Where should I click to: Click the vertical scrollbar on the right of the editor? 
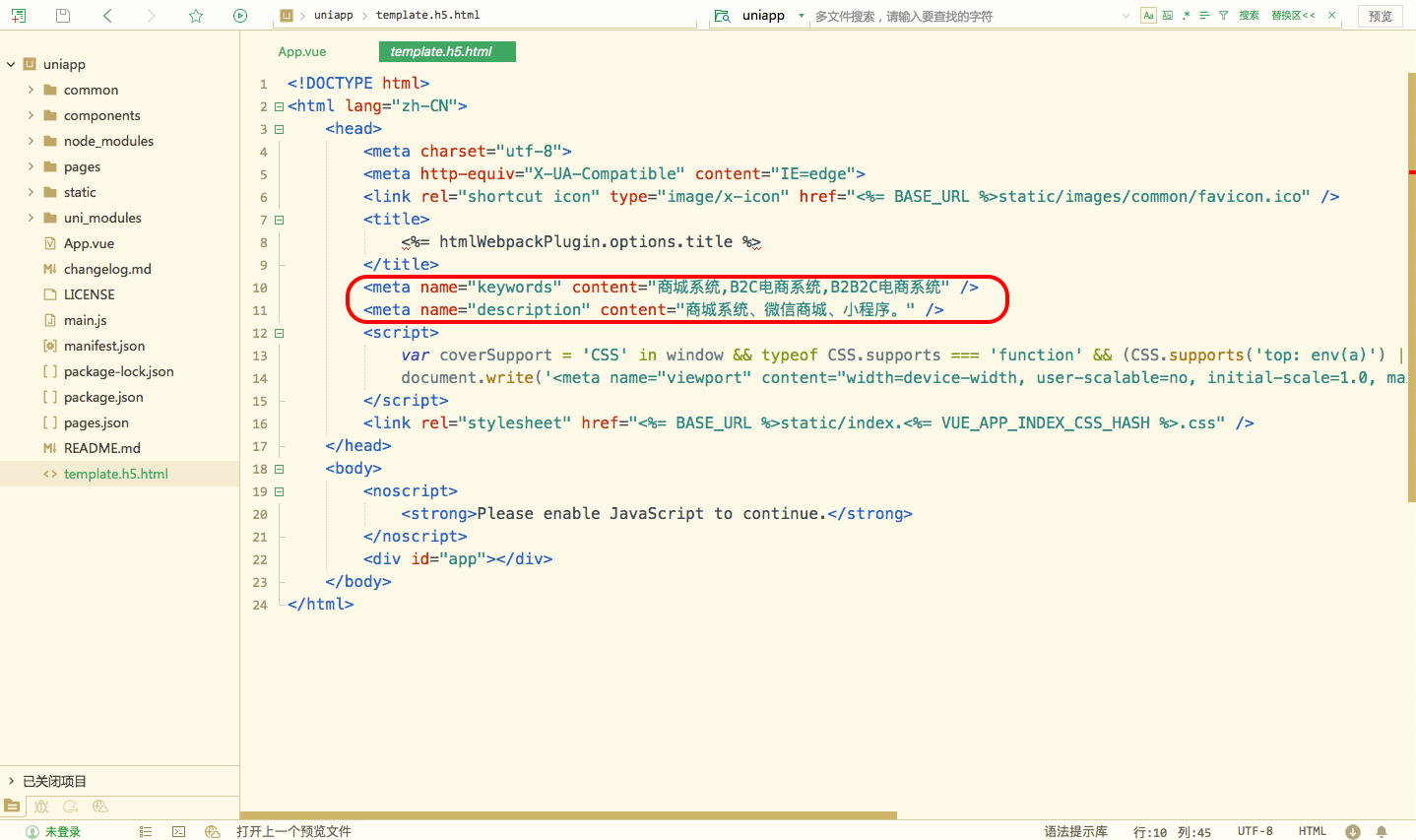[1411, 288]
